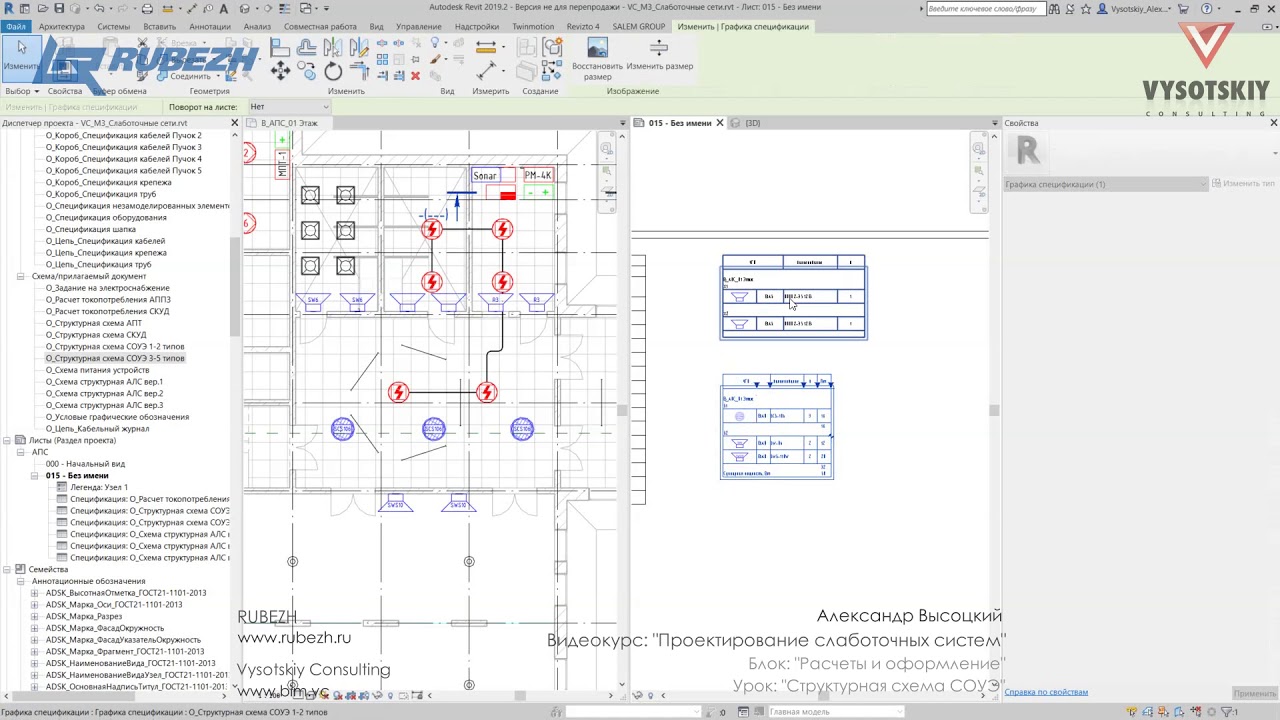
Task: Select the Offset tool in Modify panel
Action: point(307,47)
